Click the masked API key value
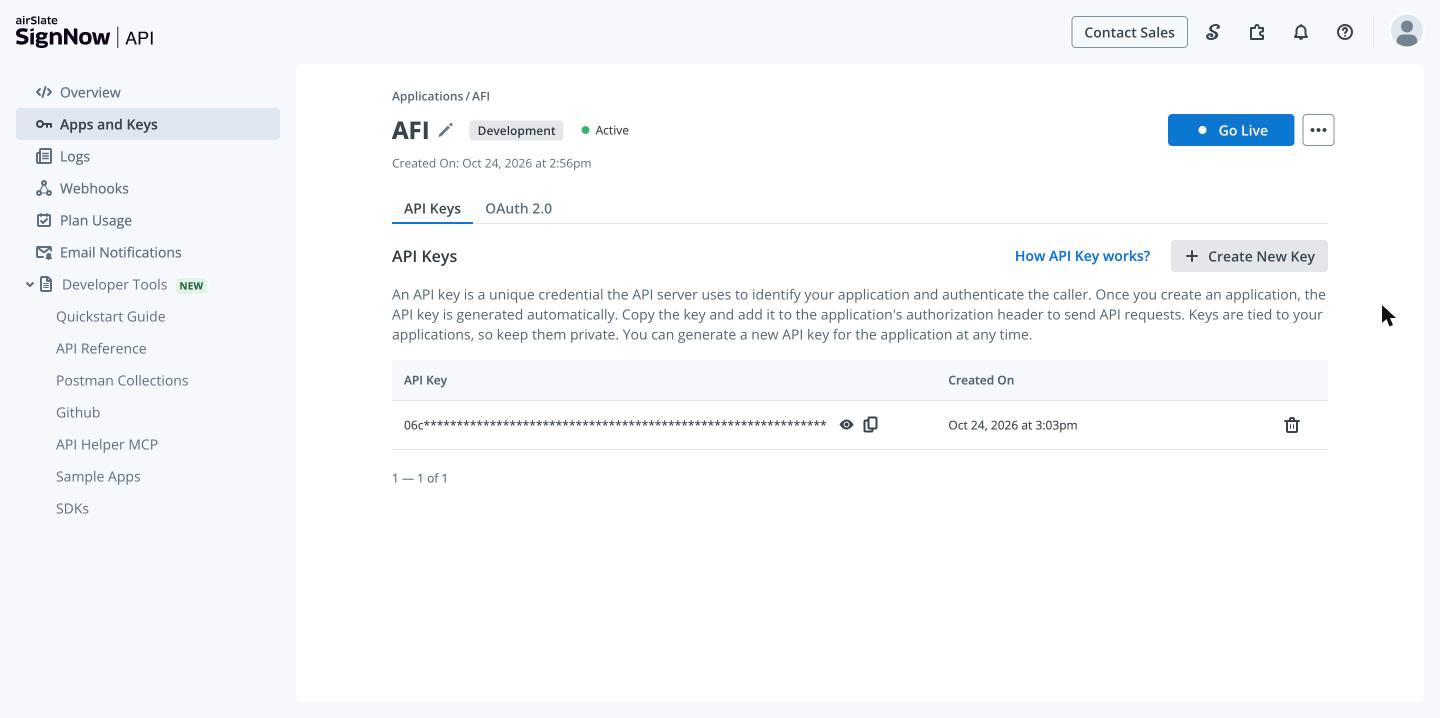This screenshot has height=718, width=1440. coord(615,425)
